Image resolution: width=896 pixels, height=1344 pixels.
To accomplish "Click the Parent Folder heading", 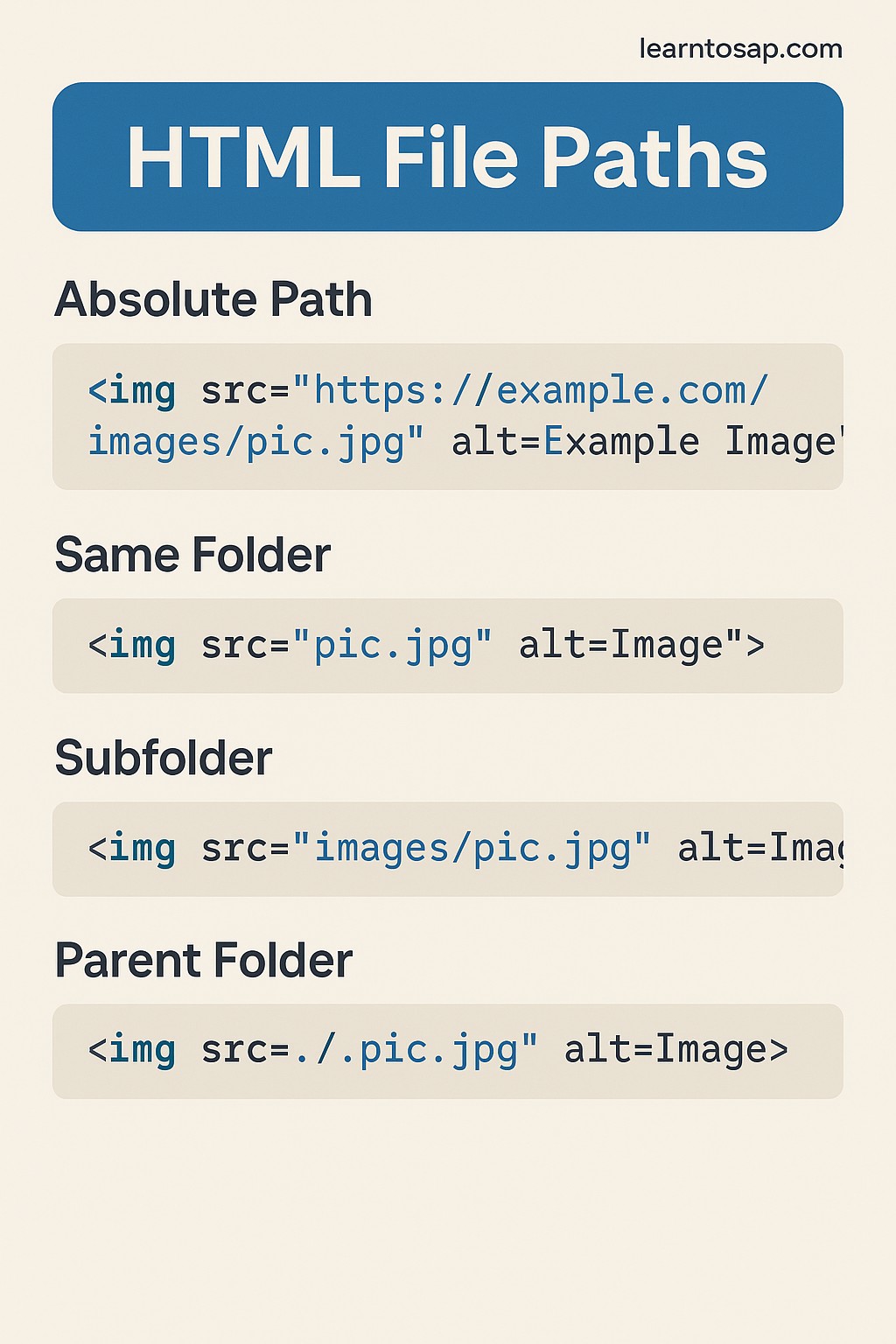I will click(x=204, y=961).
